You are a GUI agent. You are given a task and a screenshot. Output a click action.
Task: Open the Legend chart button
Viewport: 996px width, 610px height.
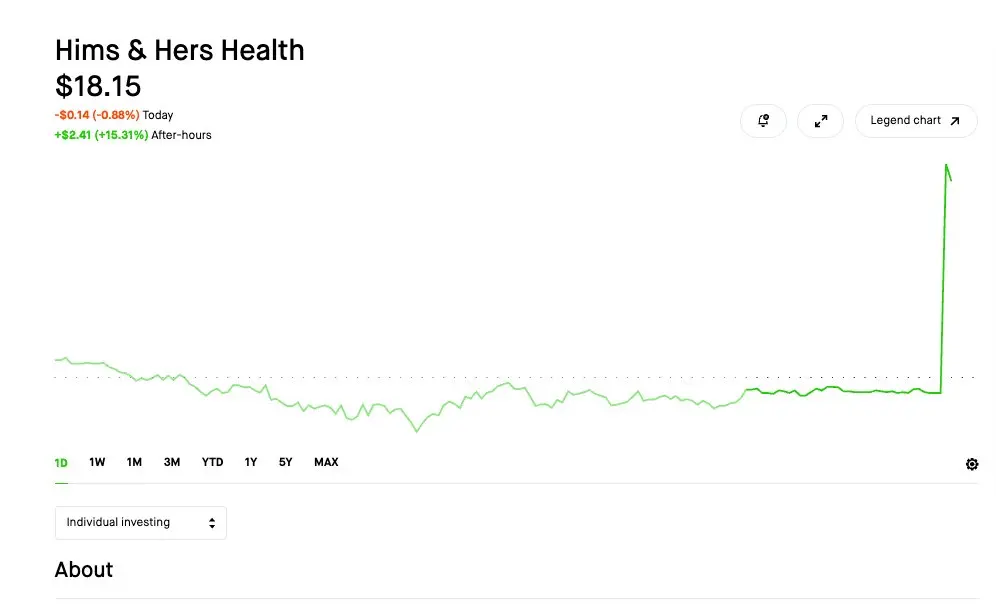point(916,121)
